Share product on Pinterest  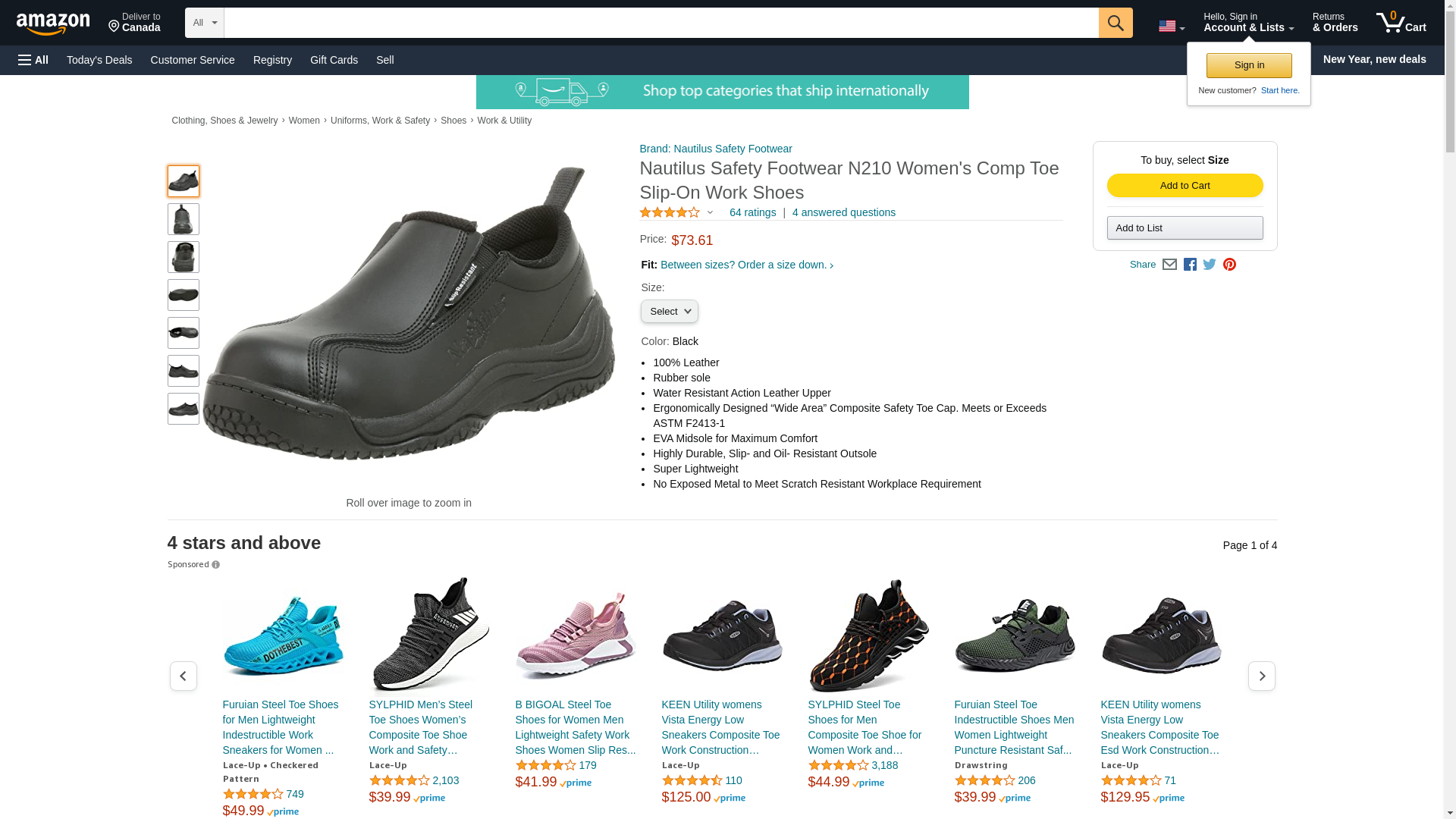[1229, 265]
